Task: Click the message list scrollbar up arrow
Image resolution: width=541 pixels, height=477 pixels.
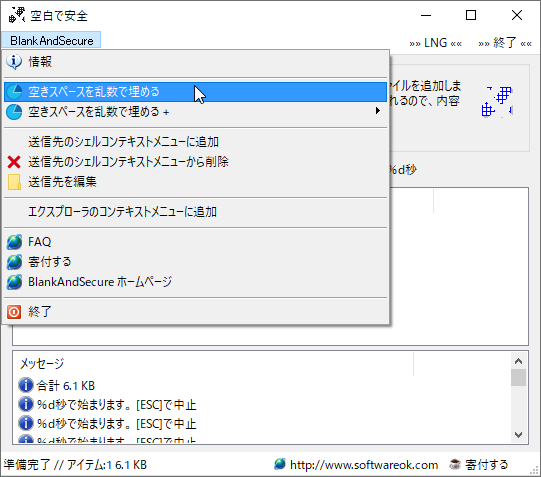Action: 518,361
